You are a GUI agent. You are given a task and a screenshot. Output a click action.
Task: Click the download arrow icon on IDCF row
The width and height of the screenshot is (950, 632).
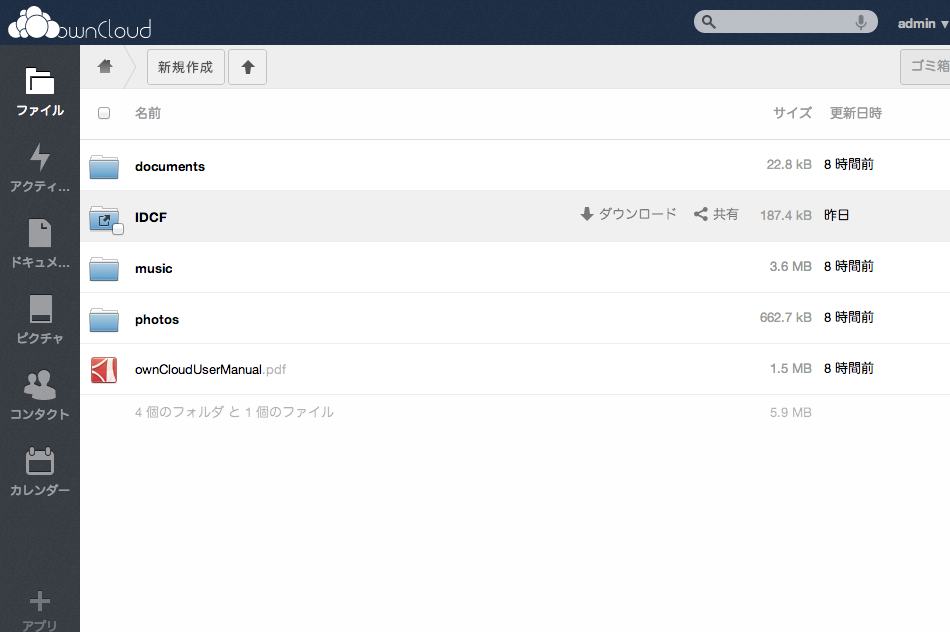pyautogui.click(x=586, y=214)
